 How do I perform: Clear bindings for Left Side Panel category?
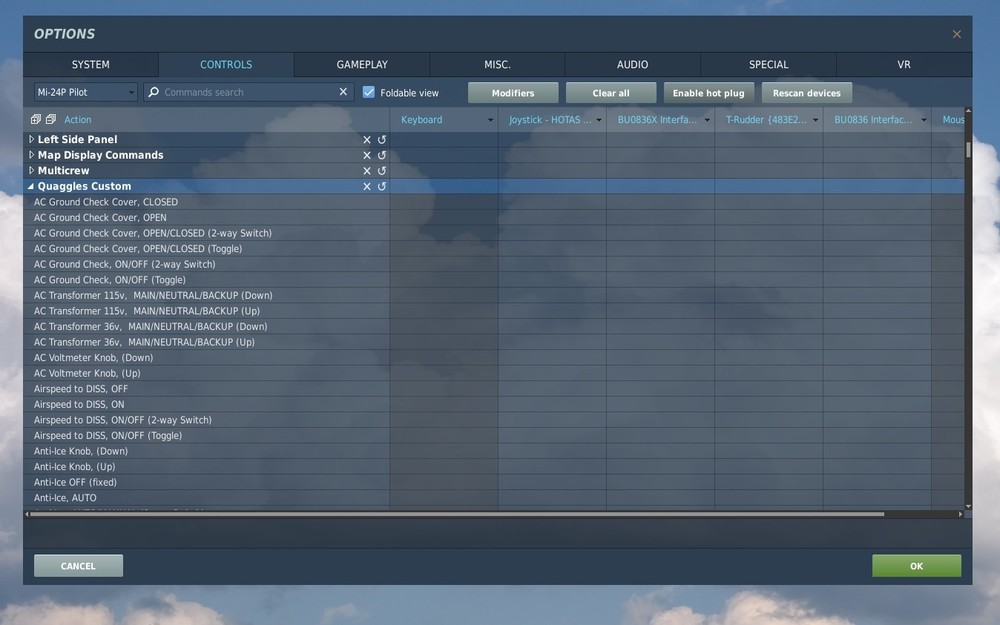coord(367,140)
